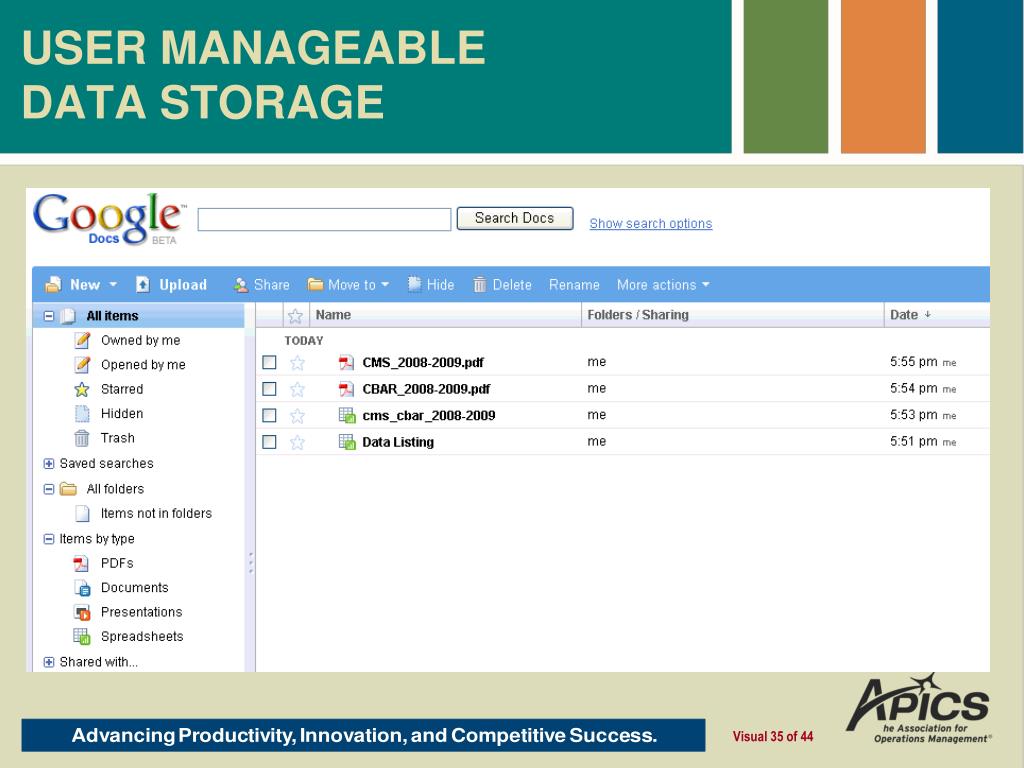Select Items not in folders
This screenshot has height=768, width=1024.
coord(156,513)
